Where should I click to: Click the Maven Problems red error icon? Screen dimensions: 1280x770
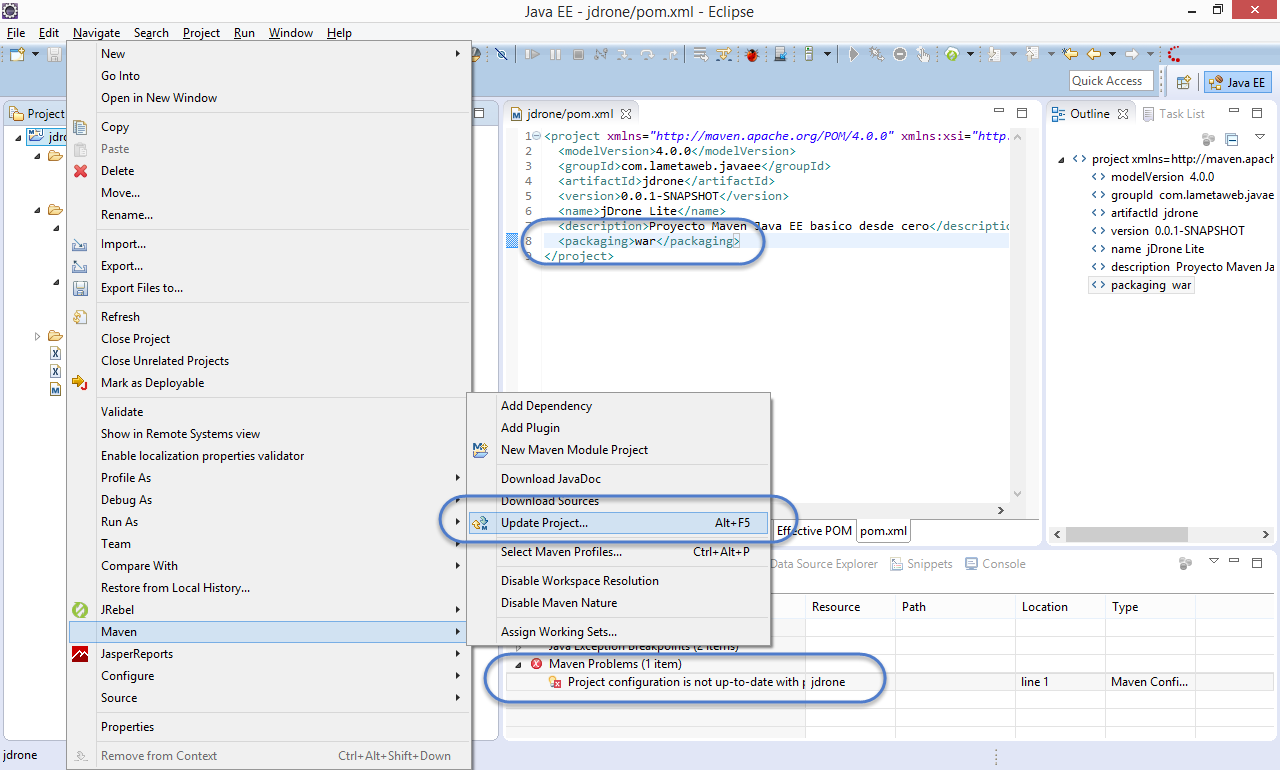[x=537, y=664]
